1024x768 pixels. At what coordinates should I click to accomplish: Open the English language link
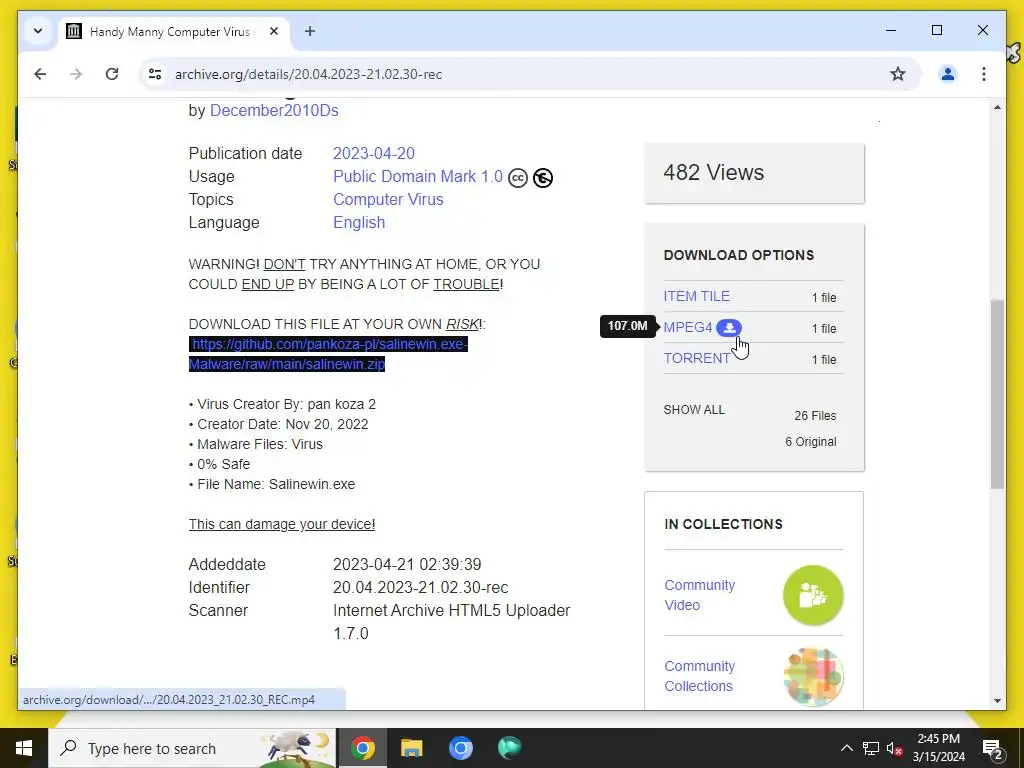pyautogui.click(x=359, y=222)
